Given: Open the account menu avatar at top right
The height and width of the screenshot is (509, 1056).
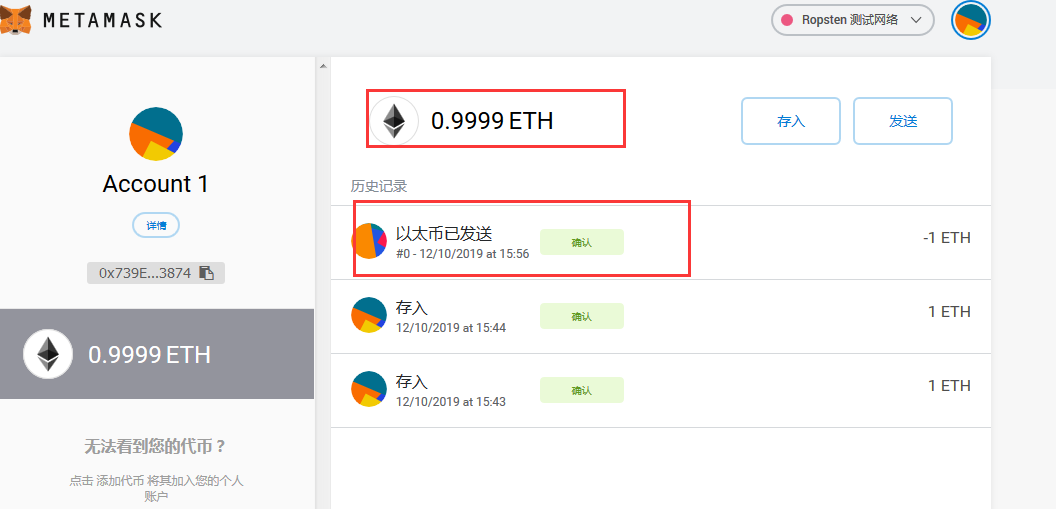Looking at the screenshot, I should coord(970,20).
